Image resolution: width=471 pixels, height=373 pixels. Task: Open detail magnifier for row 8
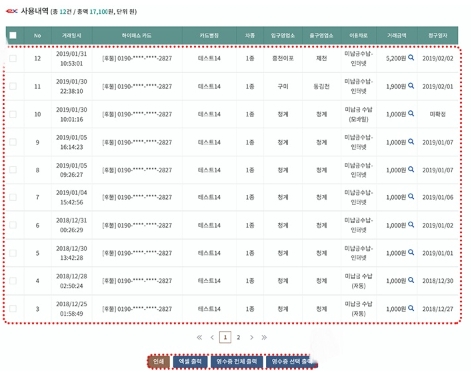click(x=411, y=169)
